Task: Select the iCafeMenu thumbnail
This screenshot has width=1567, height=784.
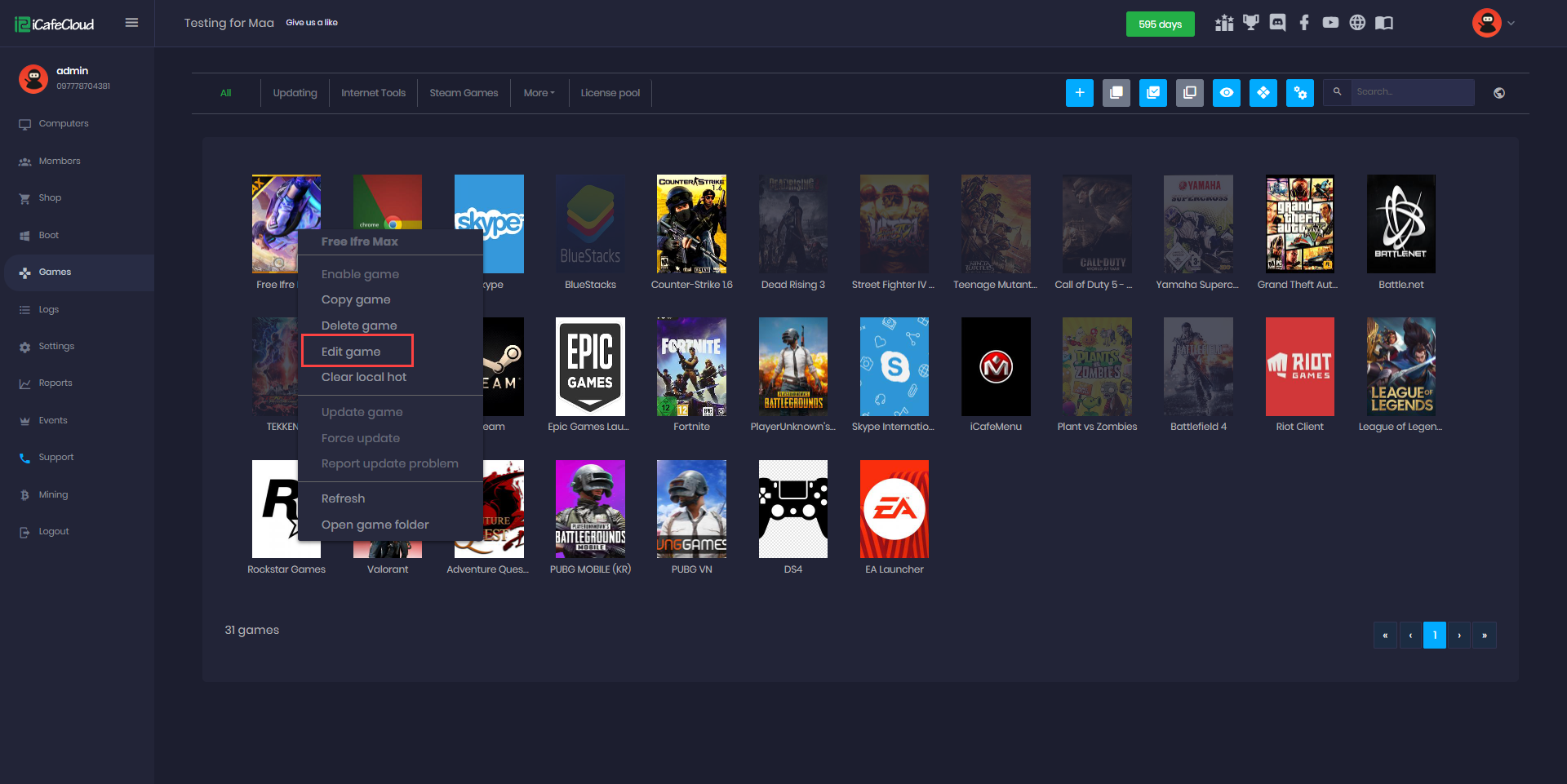Action: click(x=996, y=366)
